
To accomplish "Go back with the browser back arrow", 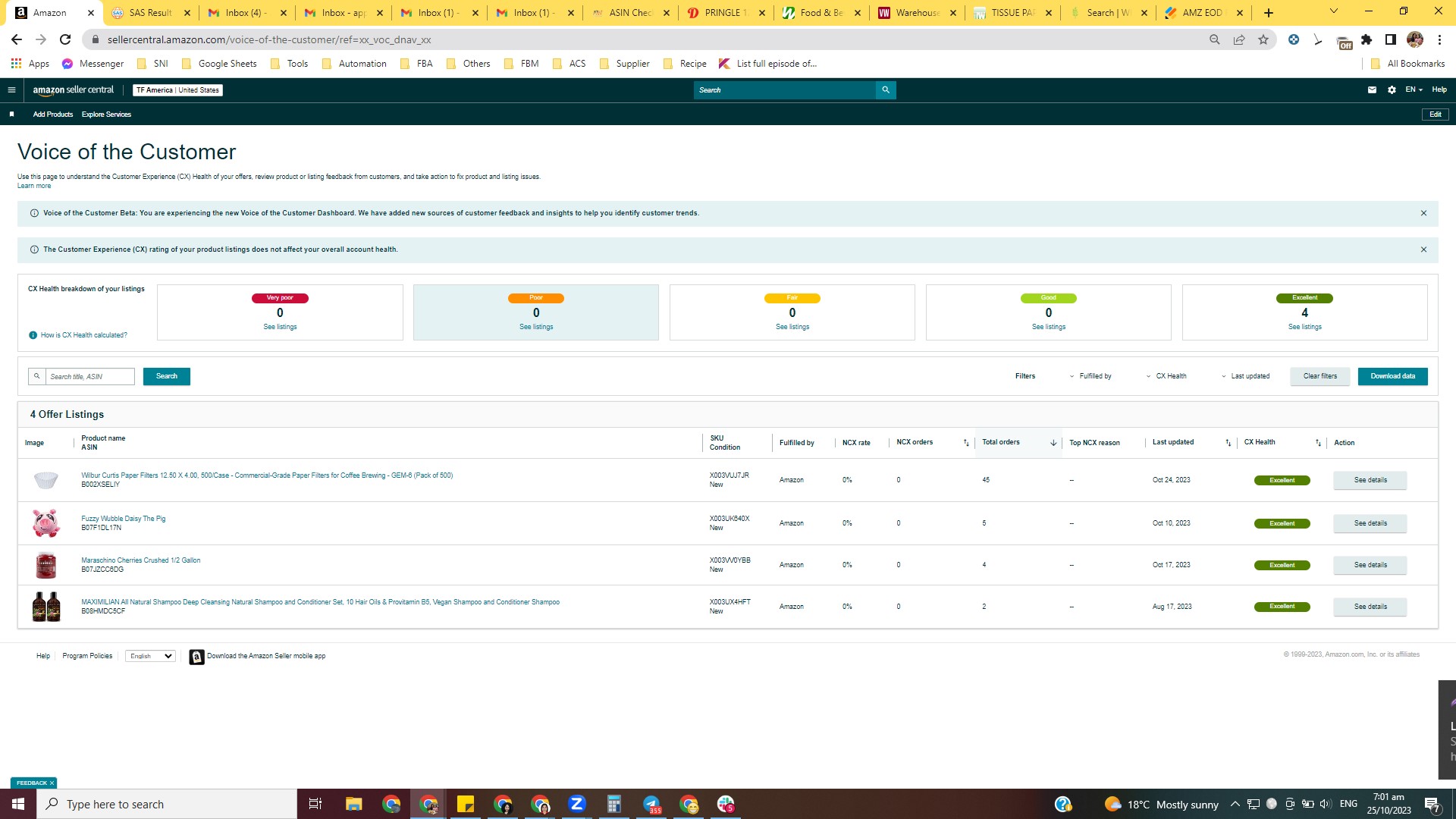I will [17, 39].
